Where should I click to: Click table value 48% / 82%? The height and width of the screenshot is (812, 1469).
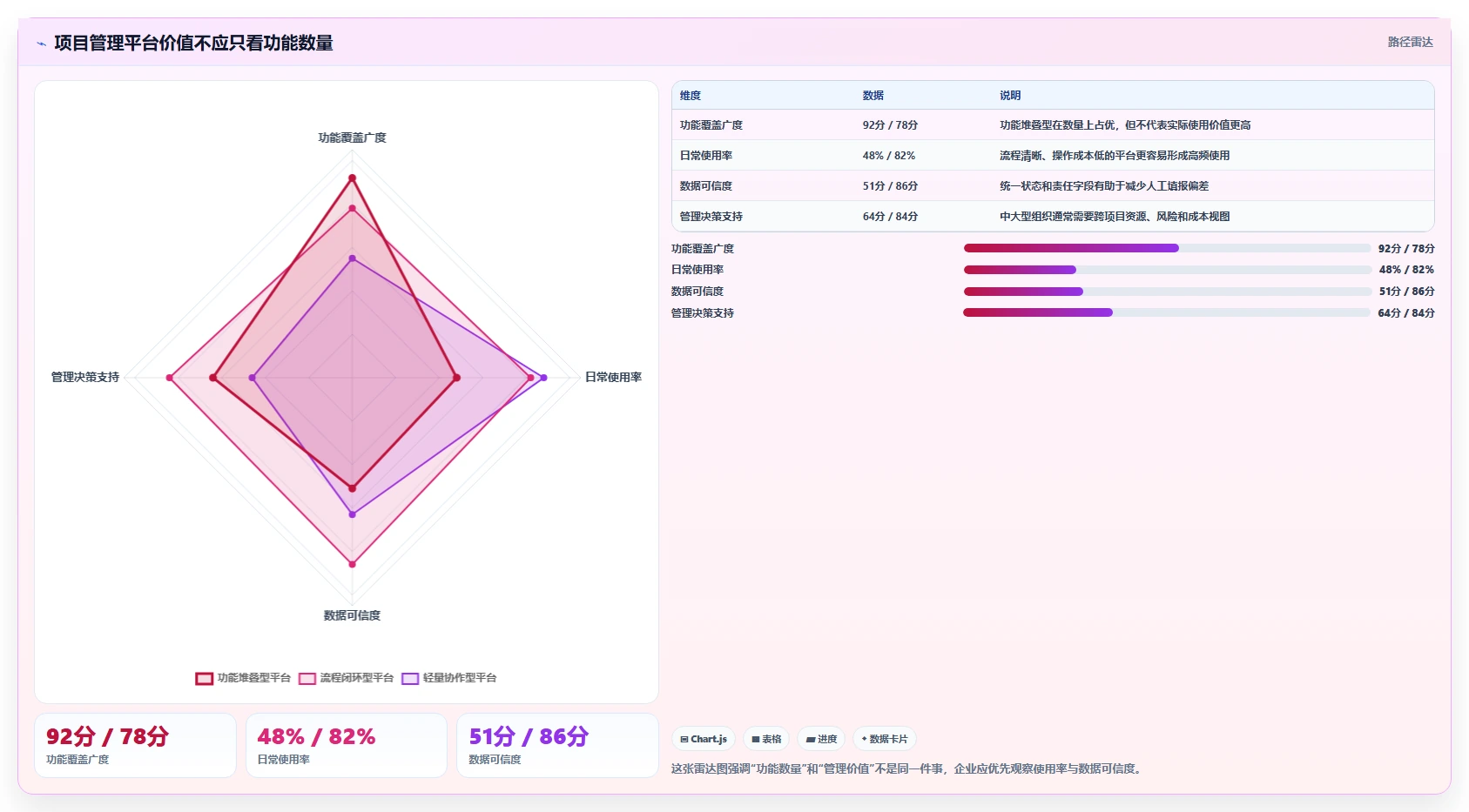click(889, 156)
